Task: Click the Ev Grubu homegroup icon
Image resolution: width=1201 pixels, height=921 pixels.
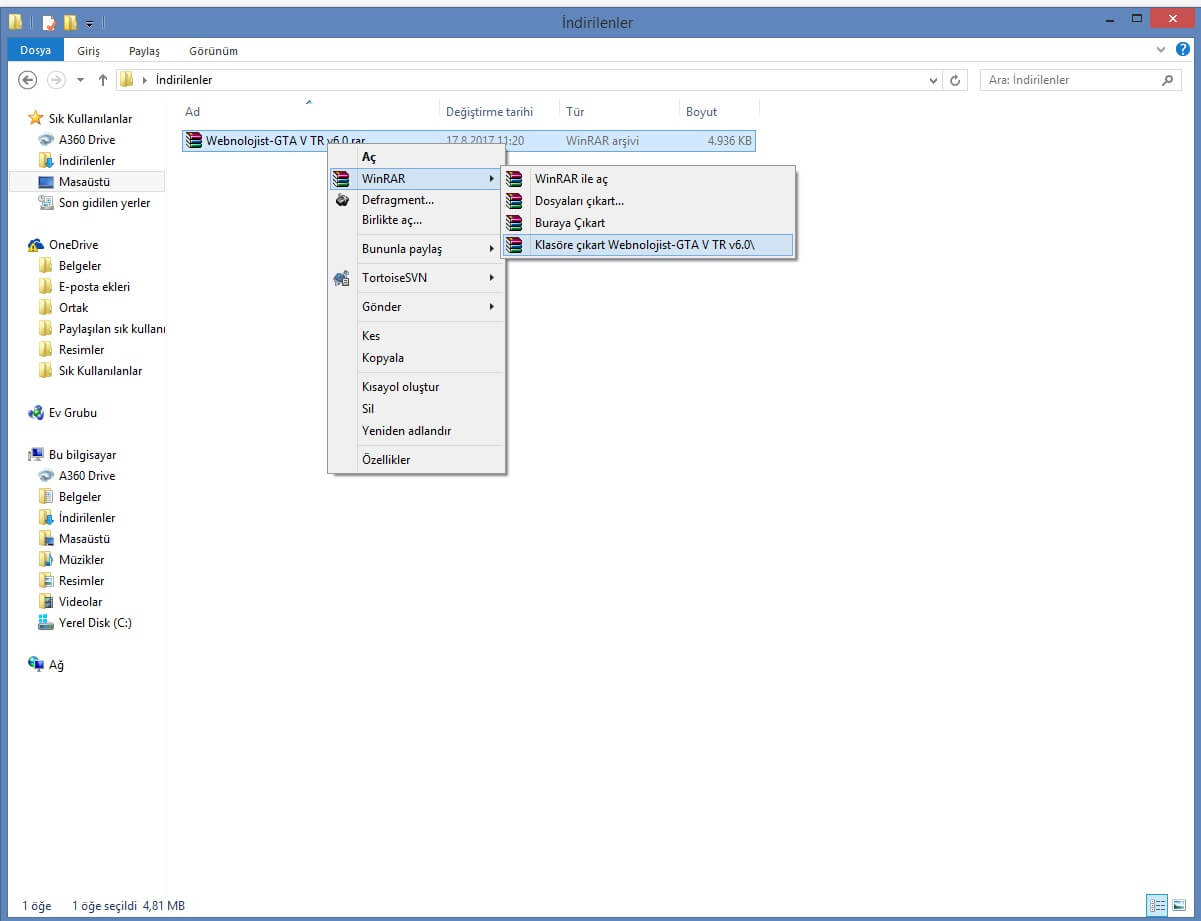Action: pos(36,413)
